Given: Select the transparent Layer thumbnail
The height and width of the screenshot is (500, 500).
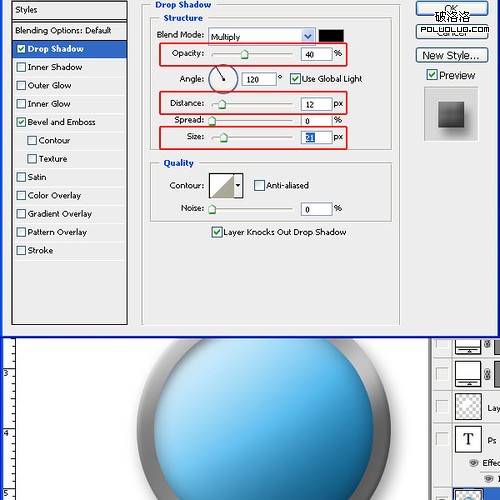Looking at the screenshot, I should pos(468,406).
